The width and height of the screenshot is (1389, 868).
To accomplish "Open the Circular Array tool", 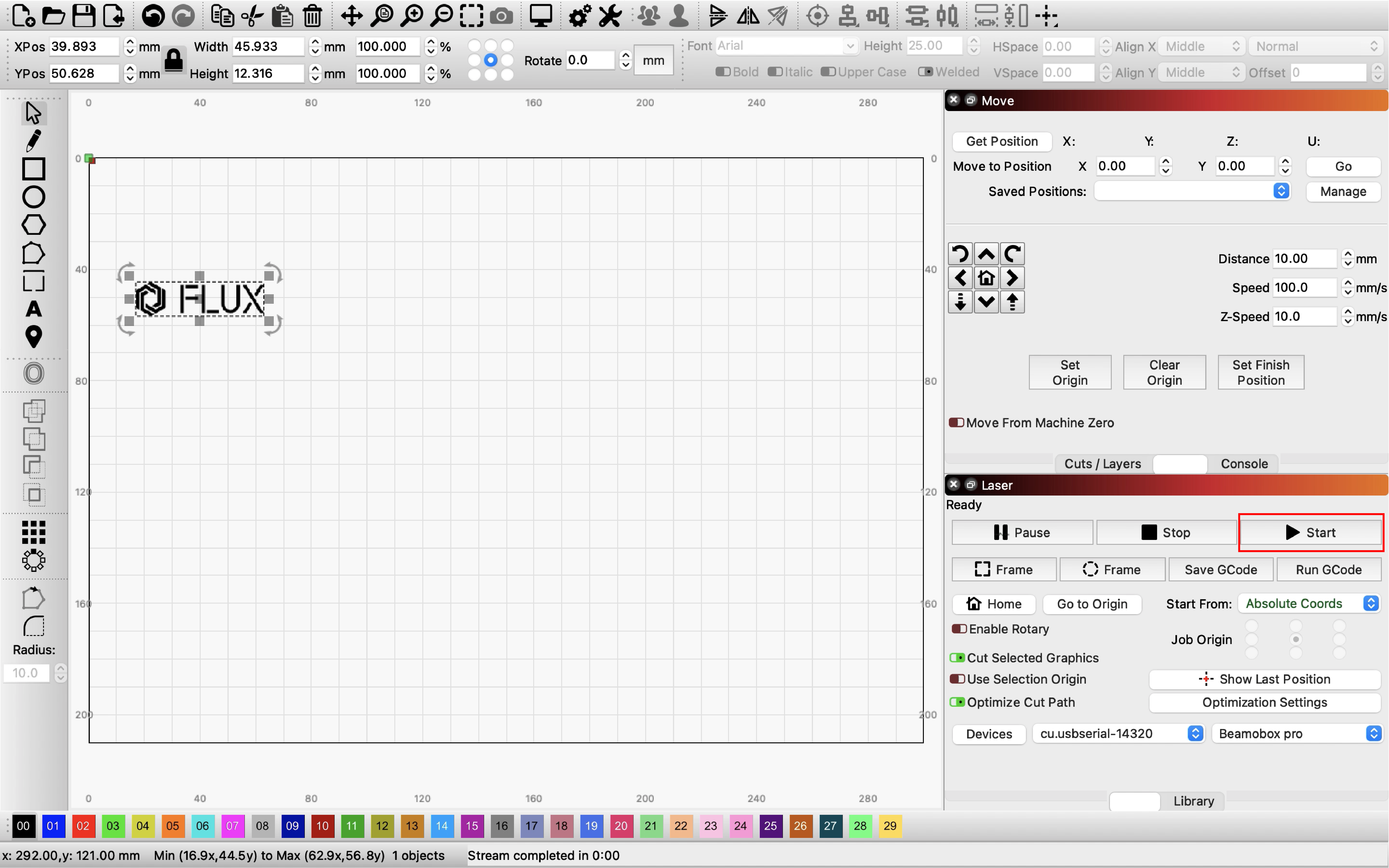I will pyautogui.click(x=33, y=560).
